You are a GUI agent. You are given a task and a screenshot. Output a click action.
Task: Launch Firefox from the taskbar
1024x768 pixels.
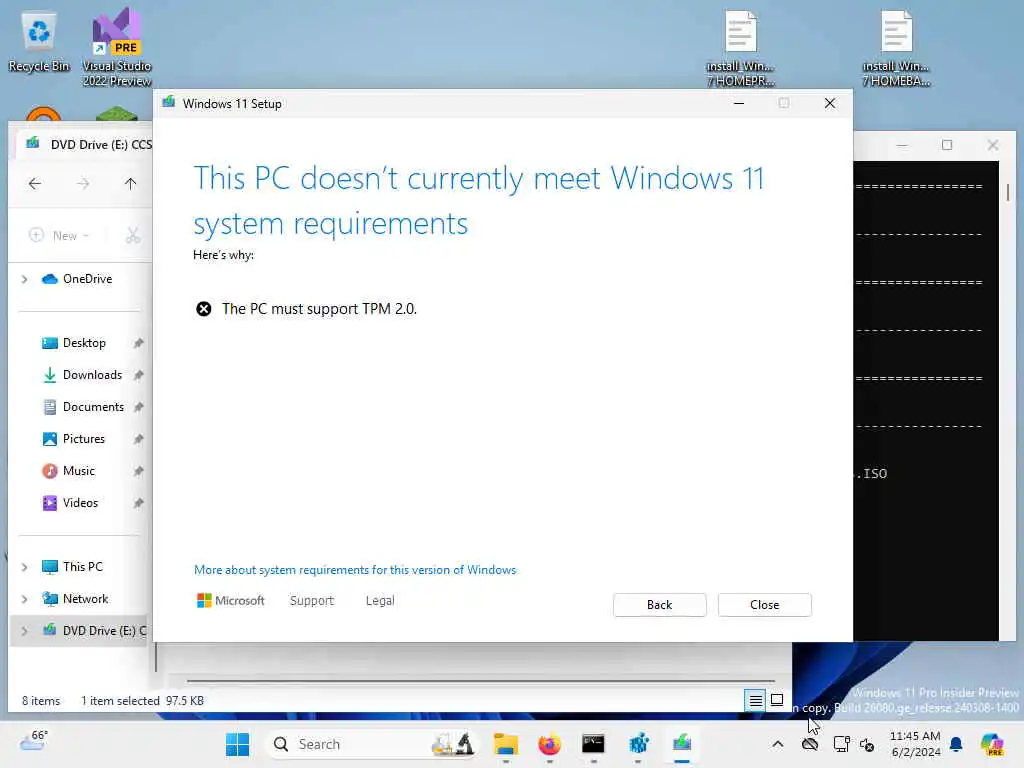coord(550,744)
